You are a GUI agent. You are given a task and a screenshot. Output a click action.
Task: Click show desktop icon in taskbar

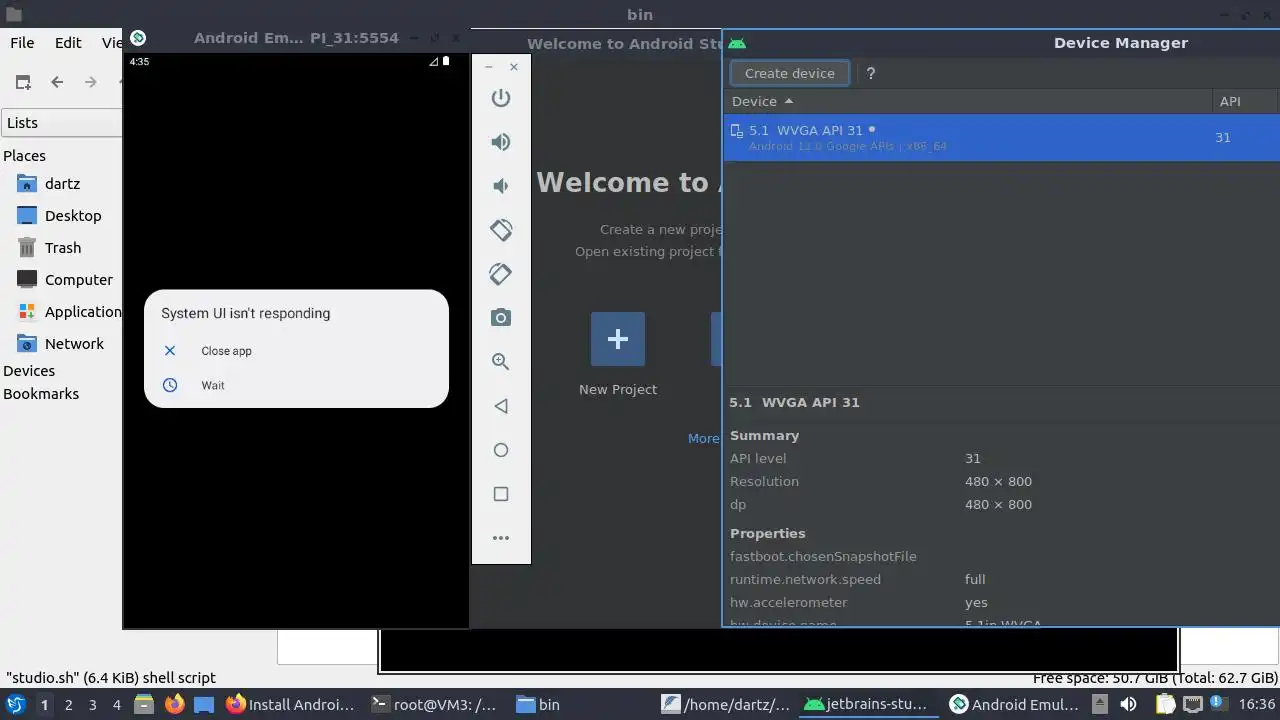(204, 704)
